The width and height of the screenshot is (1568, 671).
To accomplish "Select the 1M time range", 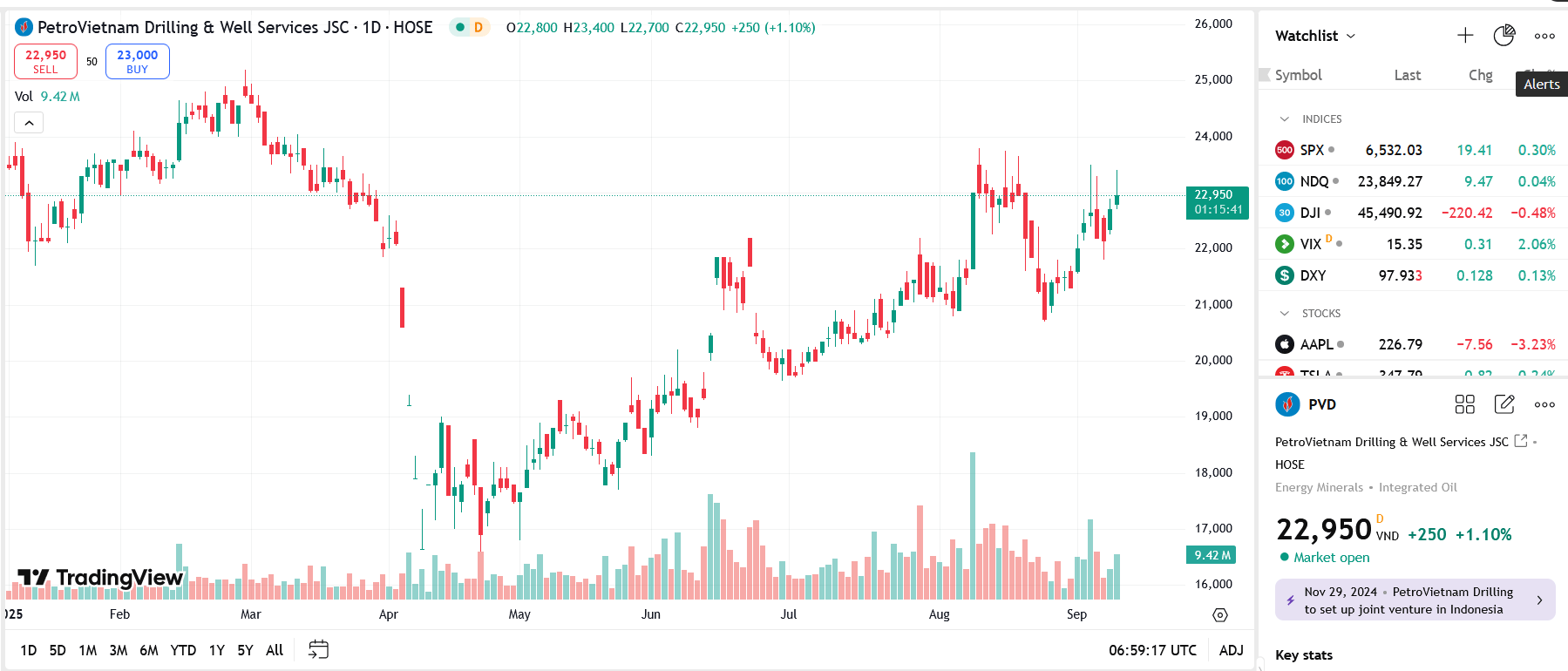I will click(x=87, y=650).
